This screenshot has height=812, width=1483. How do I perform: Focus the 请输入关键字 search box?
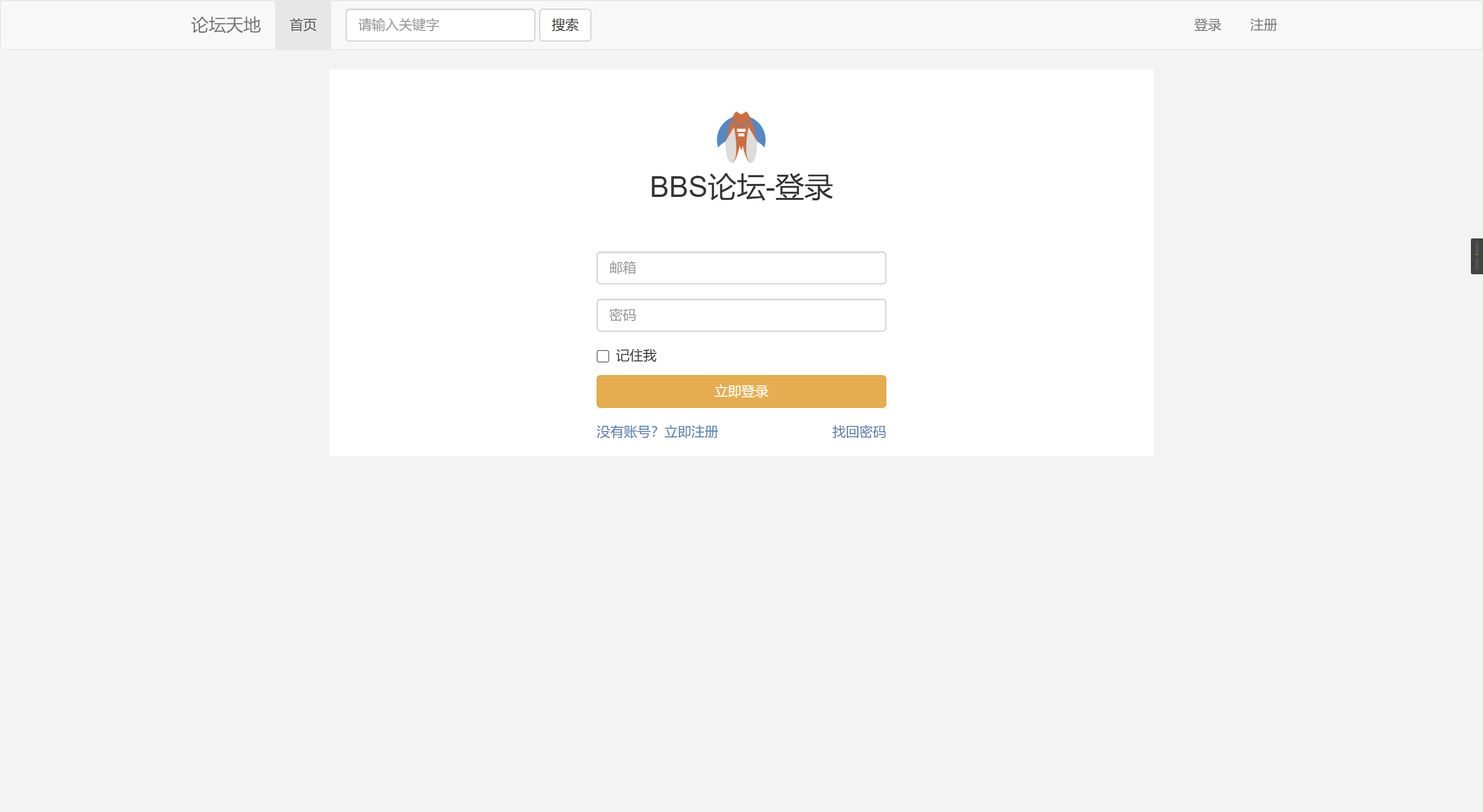(x=440, y=25)
